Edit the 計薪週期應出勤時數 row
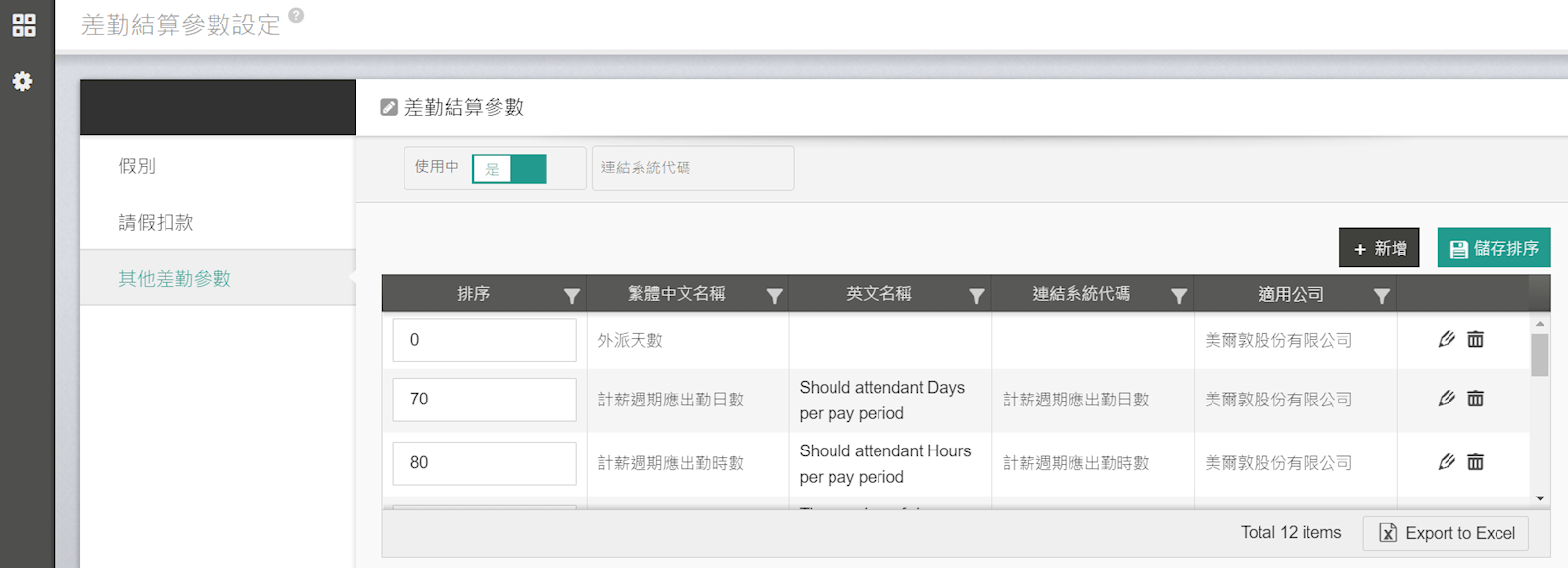Viewport: 1568px width, 568px height. [1446, 462]
